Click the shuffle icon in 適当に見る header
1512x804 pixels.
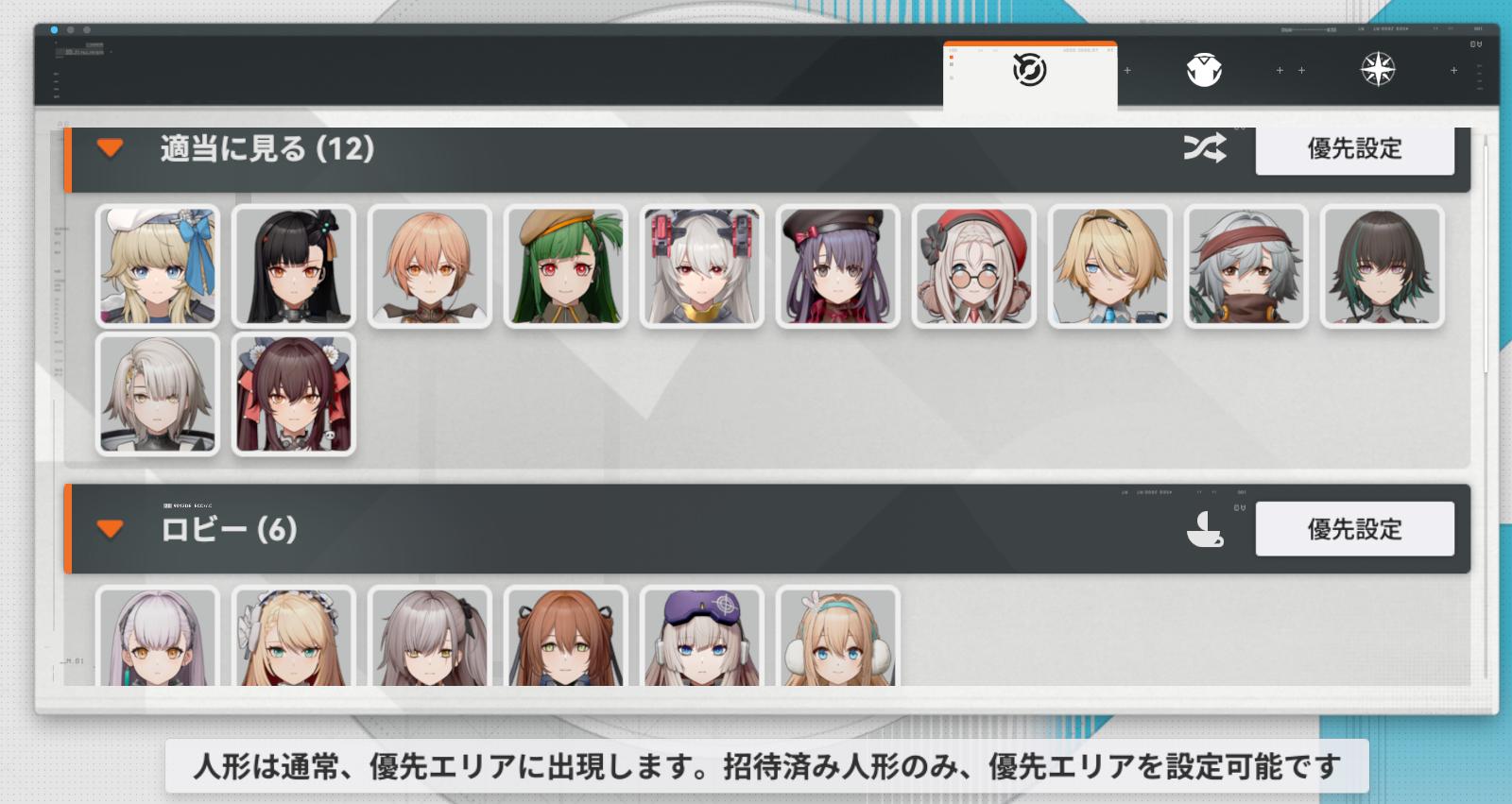pos(1205,148)
